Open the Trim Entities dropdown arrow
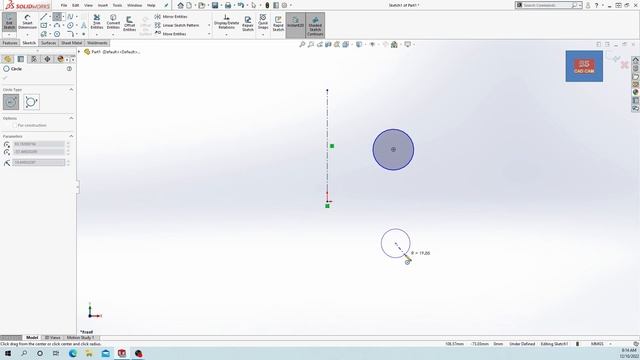 97,35
